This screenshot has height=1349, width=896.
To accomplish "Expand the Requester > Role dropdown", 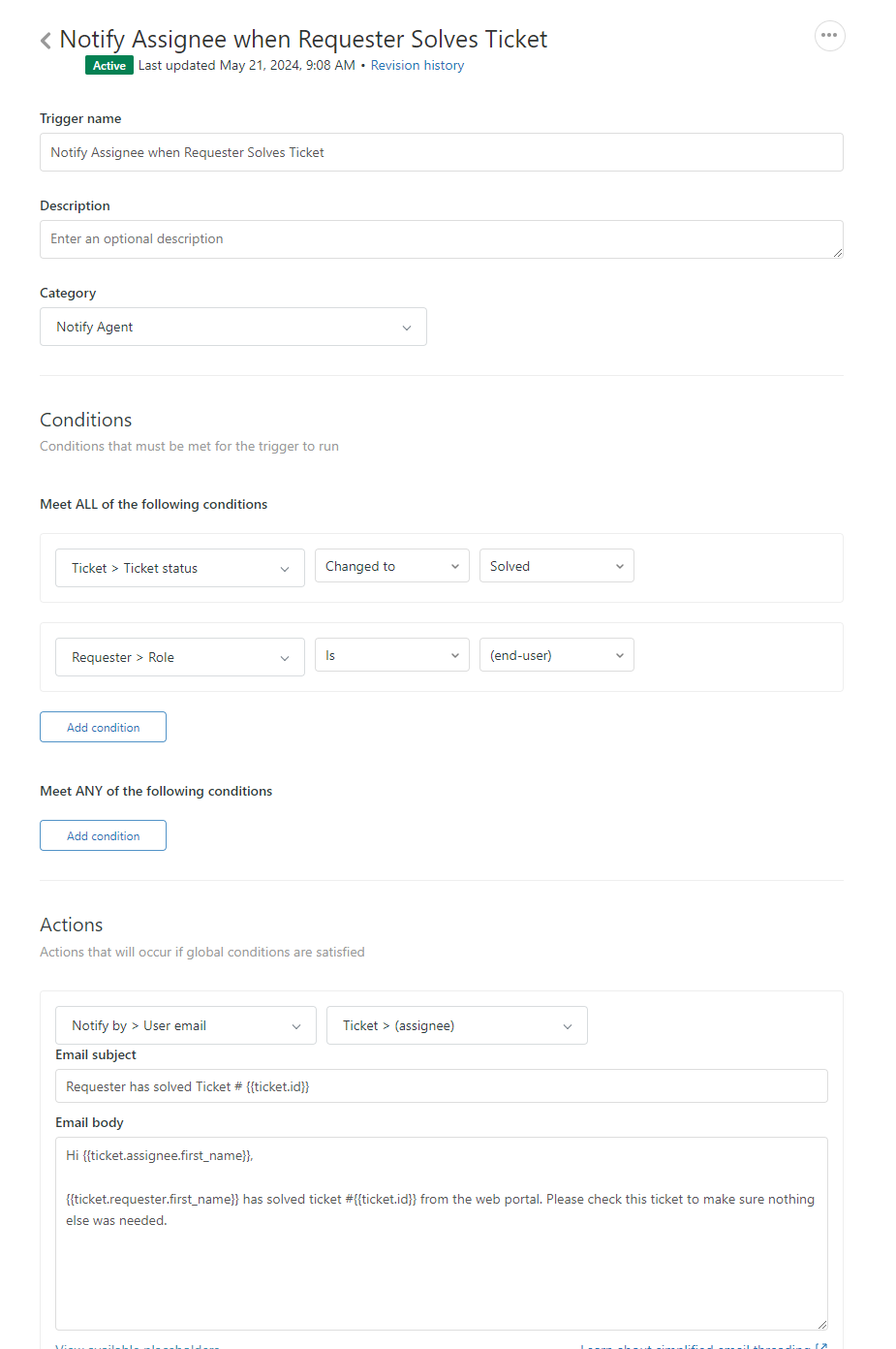I will tap(179, 658).
